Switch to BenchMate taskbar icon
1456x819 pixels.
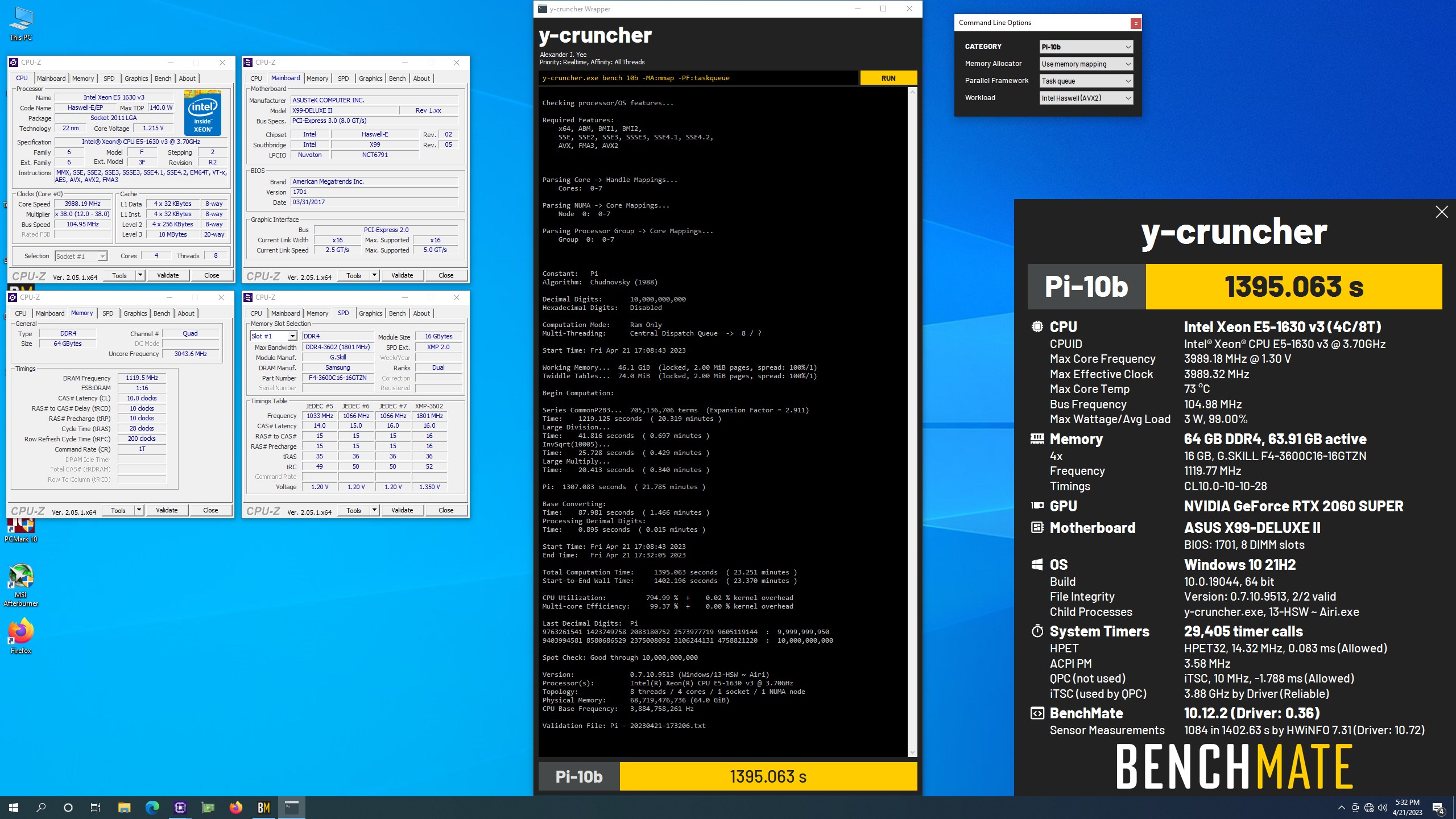coord(264,807)
